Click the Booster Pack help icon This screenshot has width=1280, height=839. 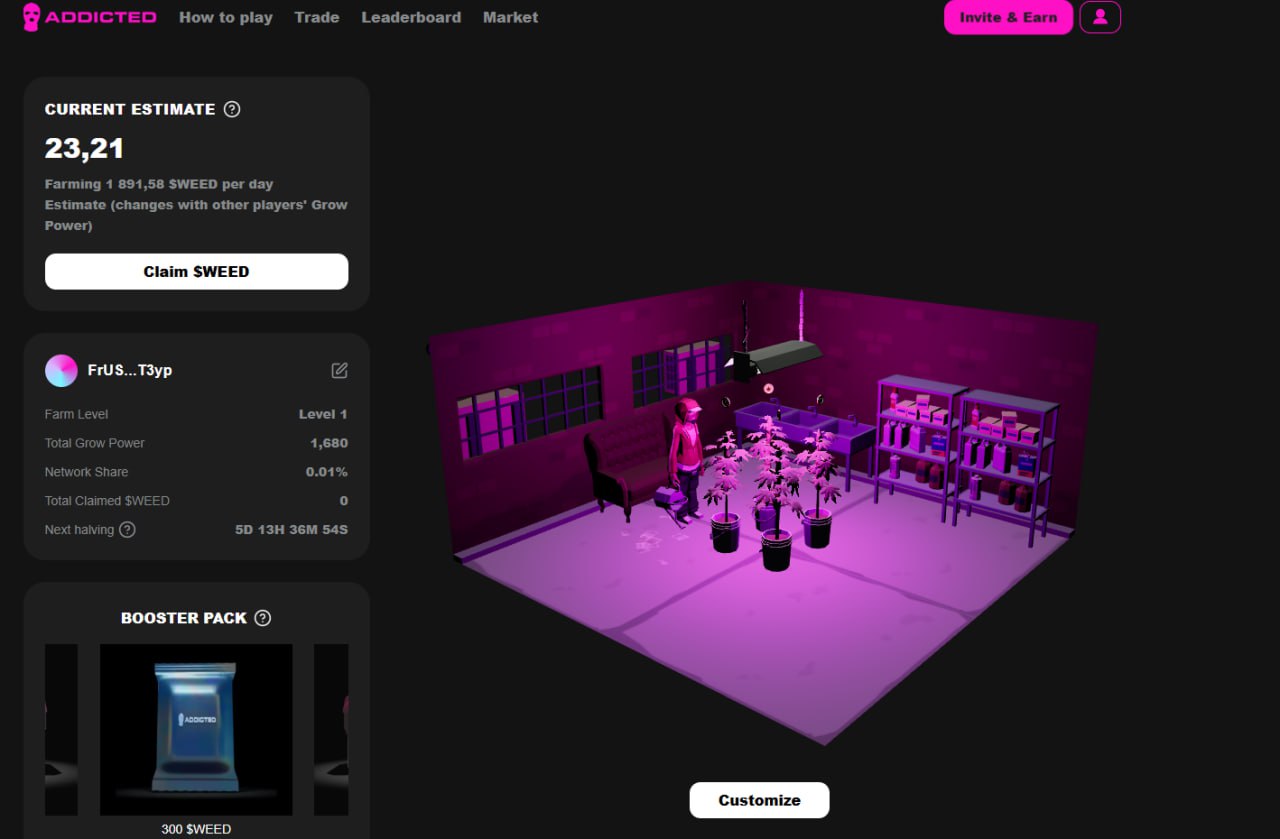point(263,618)
